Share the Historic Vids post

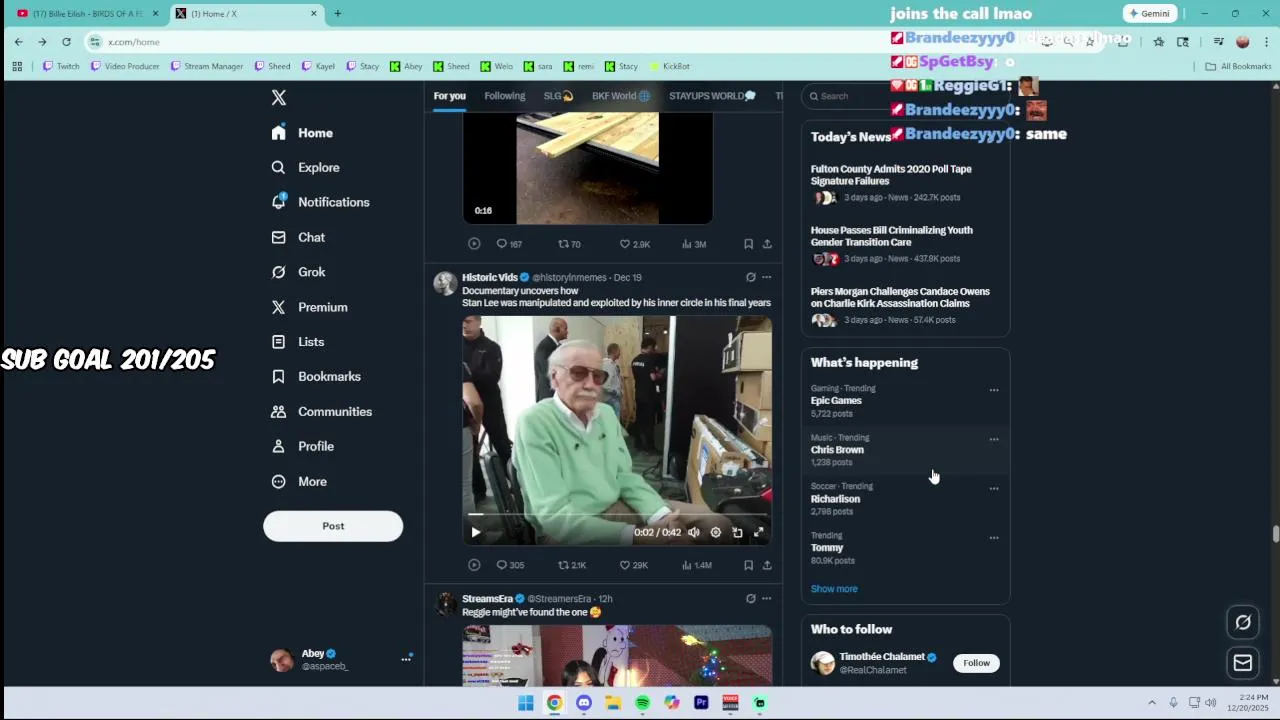point(767,565)
